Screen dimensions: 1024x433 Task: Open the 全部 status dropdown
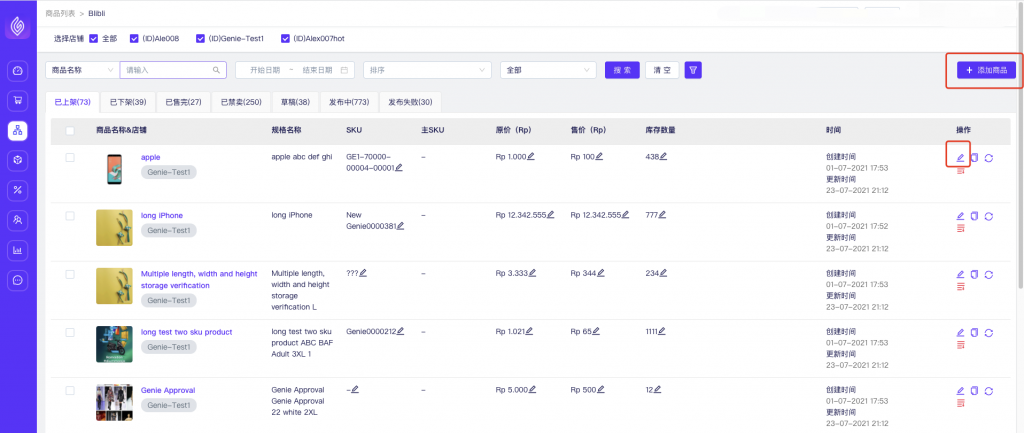point(548,70)
